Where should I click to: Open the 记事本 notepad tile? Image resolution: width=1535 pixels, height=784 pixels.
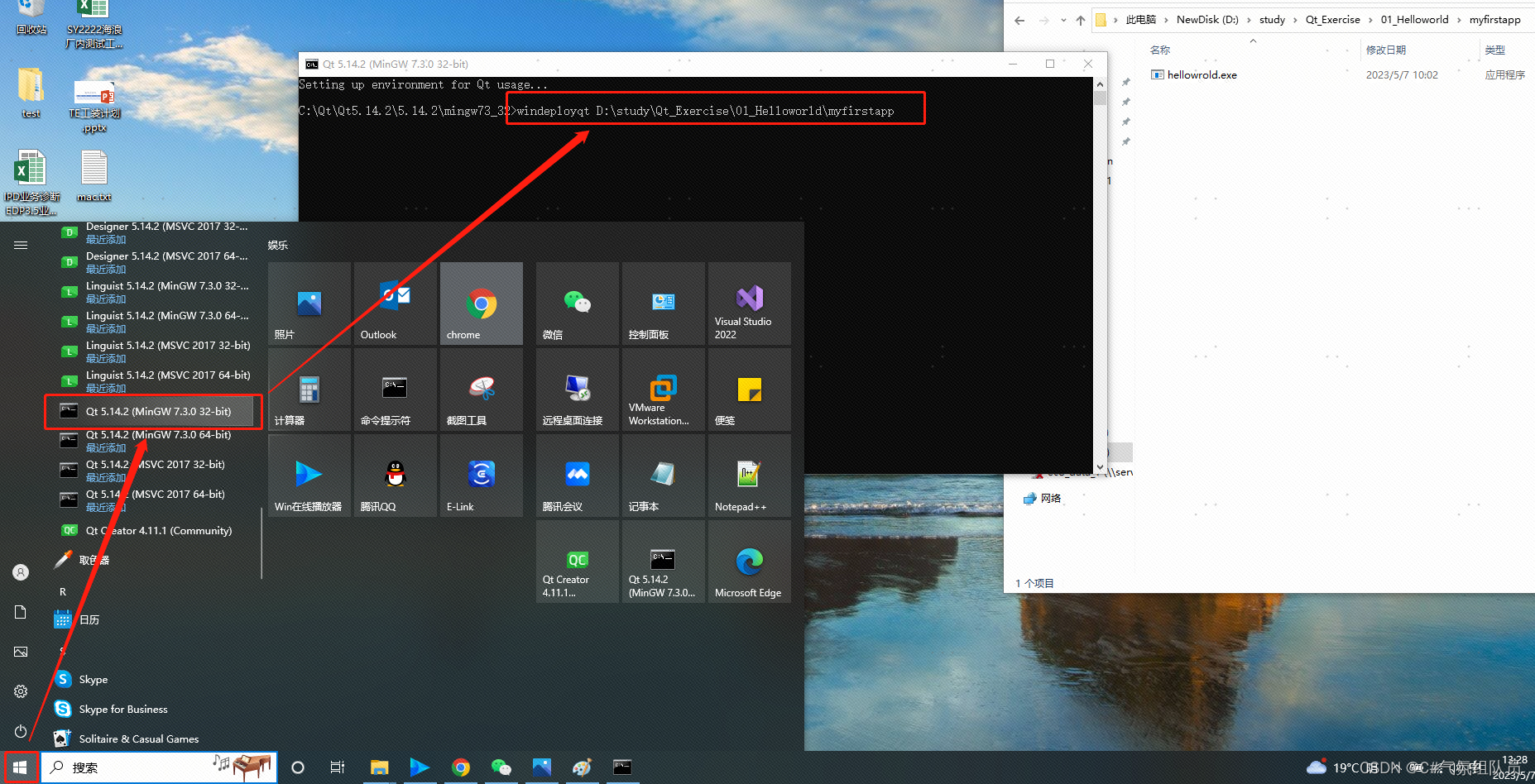point(664,476)
